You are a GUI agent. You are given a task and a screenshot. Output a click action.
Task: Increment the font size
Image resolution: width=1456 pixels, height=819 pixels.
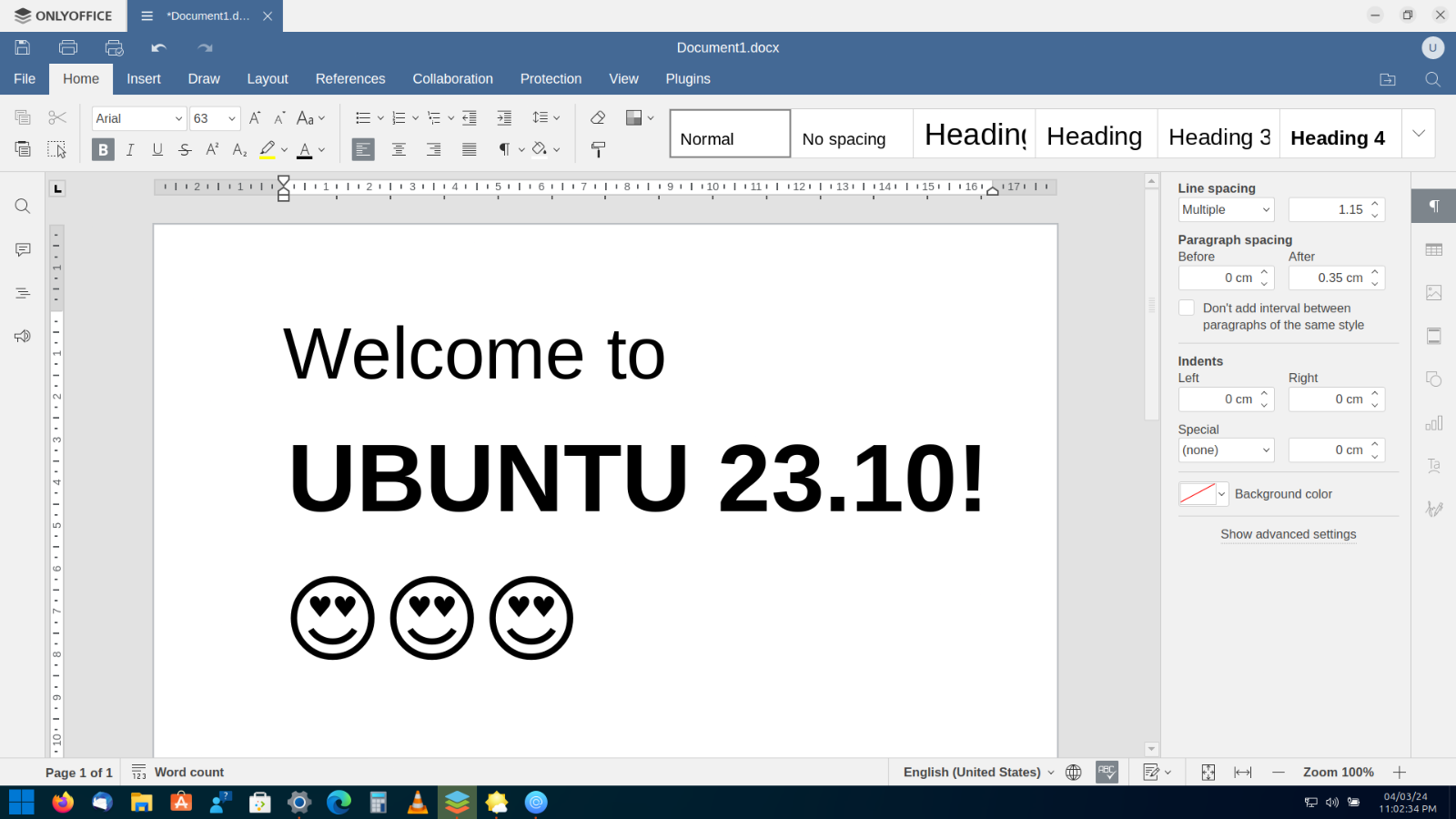tap(255, 118)
